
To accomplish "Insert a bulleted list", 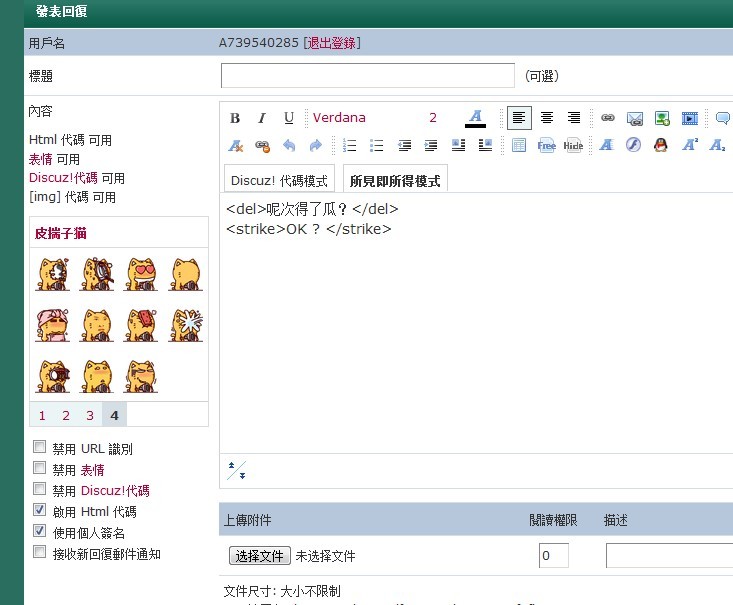I will (x=376, y=145).
